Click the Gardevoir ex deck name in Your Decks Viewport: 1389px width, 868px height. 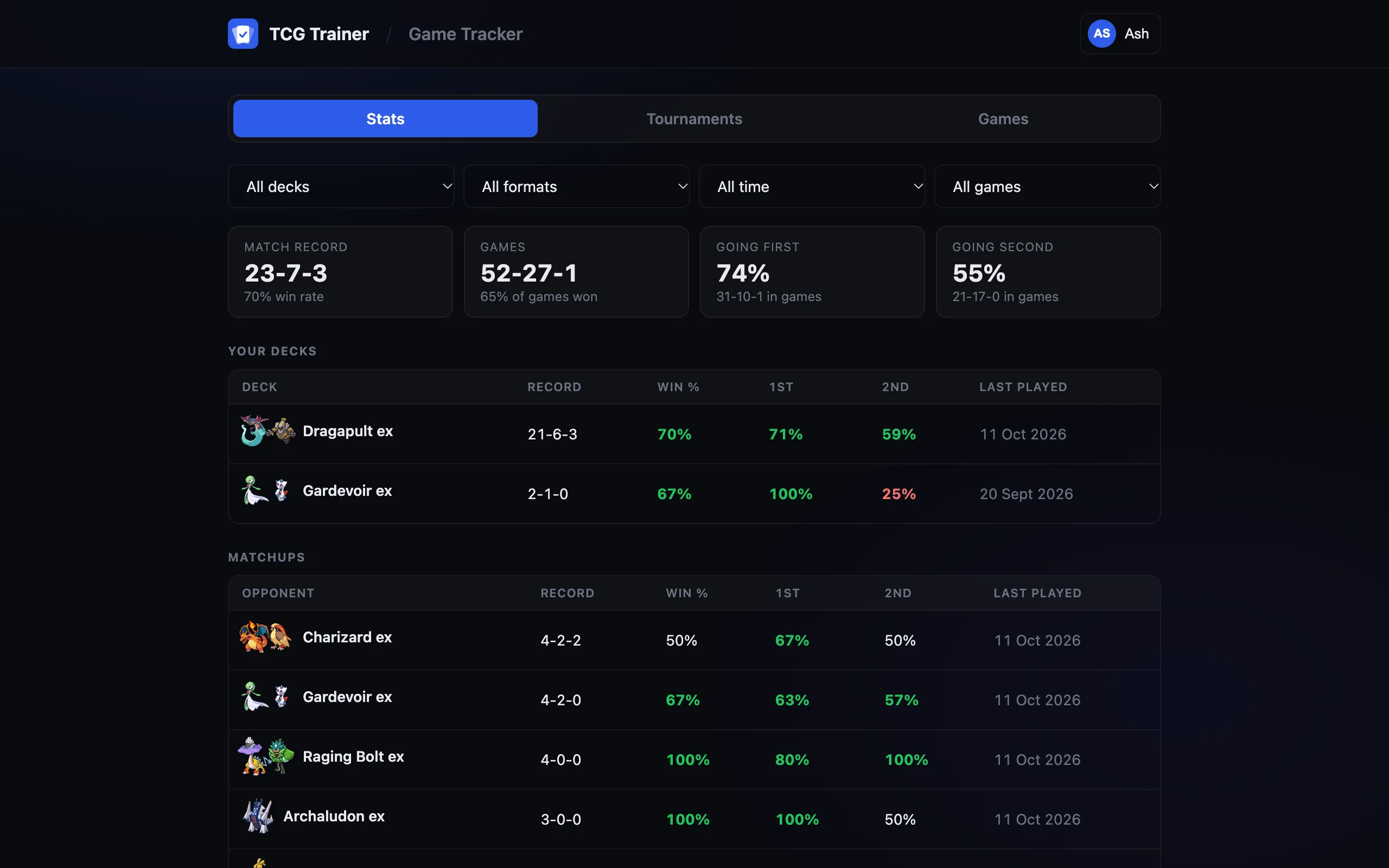347,491
